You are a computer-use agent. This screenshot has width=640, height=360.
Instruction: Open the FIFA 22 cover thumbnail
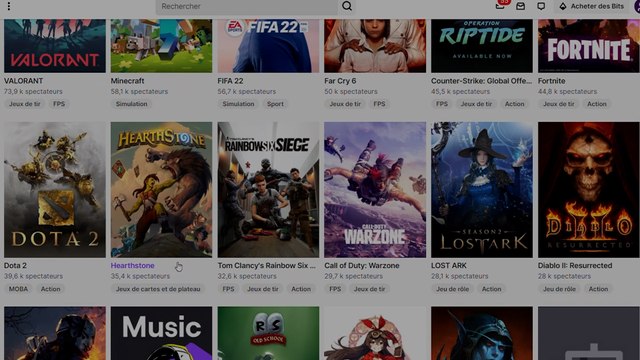[268, 46]
